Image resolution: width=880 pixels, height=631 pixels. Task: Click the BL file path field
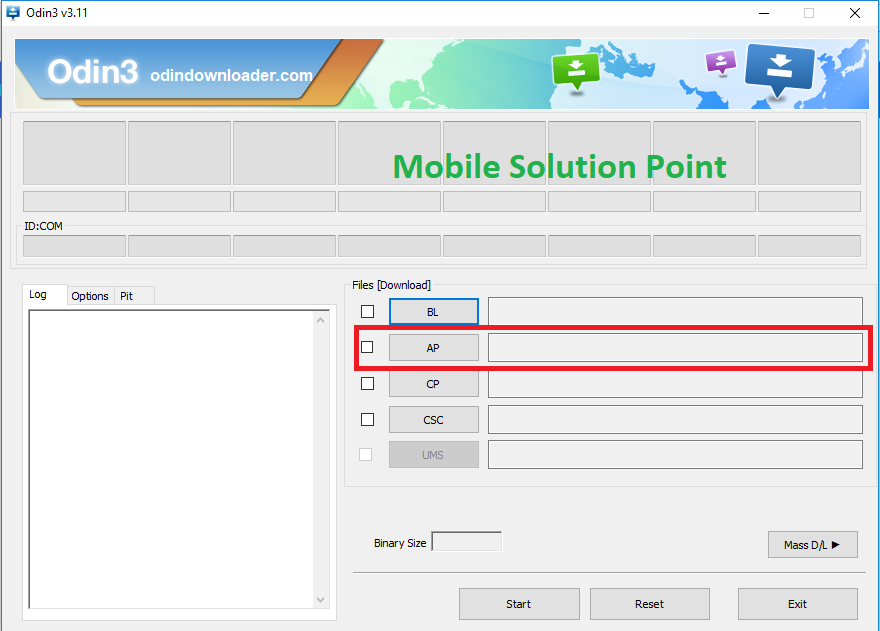pyautogui.click(x=675, y=311)
